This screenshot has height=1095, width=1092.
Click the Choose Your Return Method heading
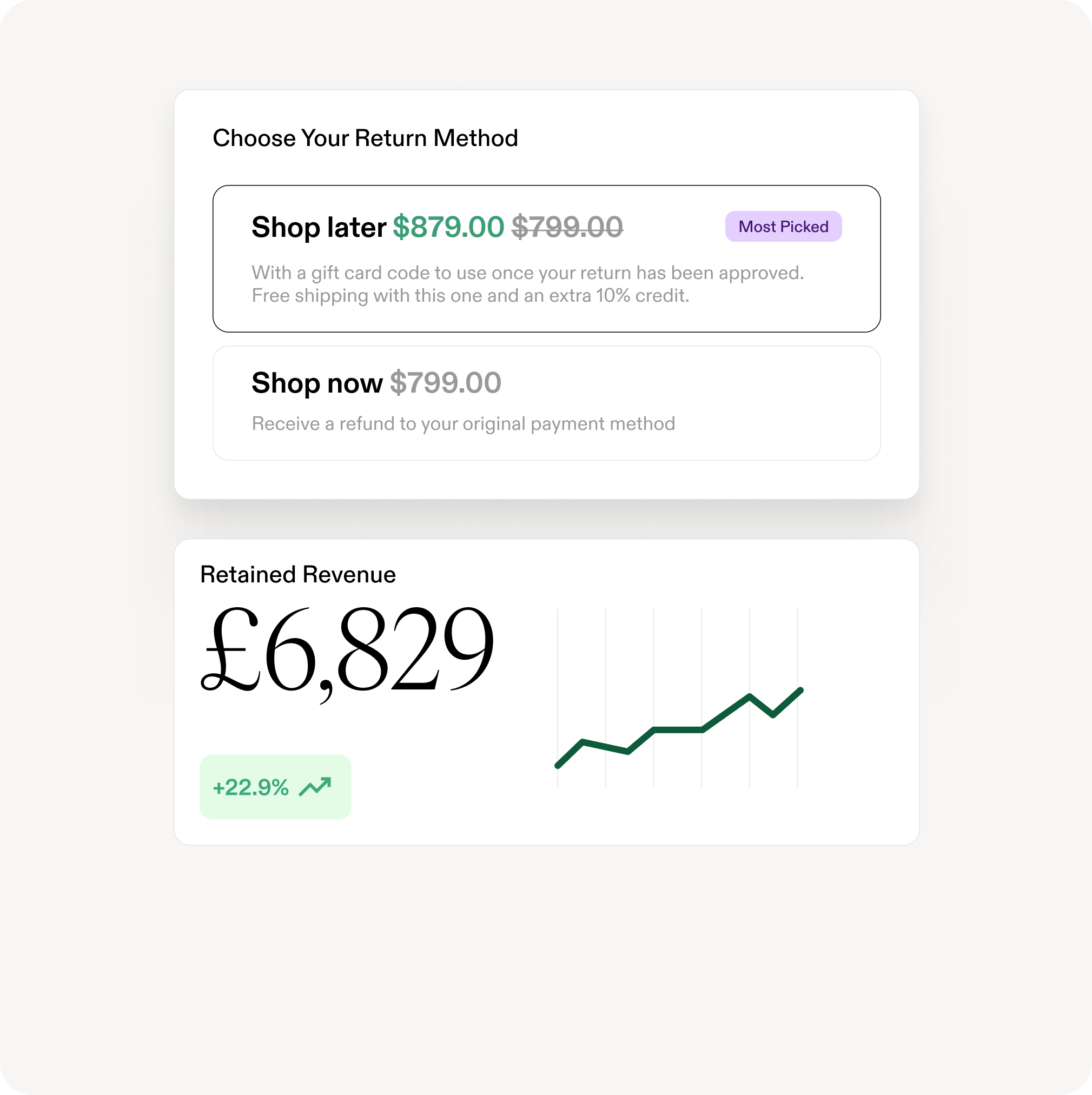tap(365, 138)
